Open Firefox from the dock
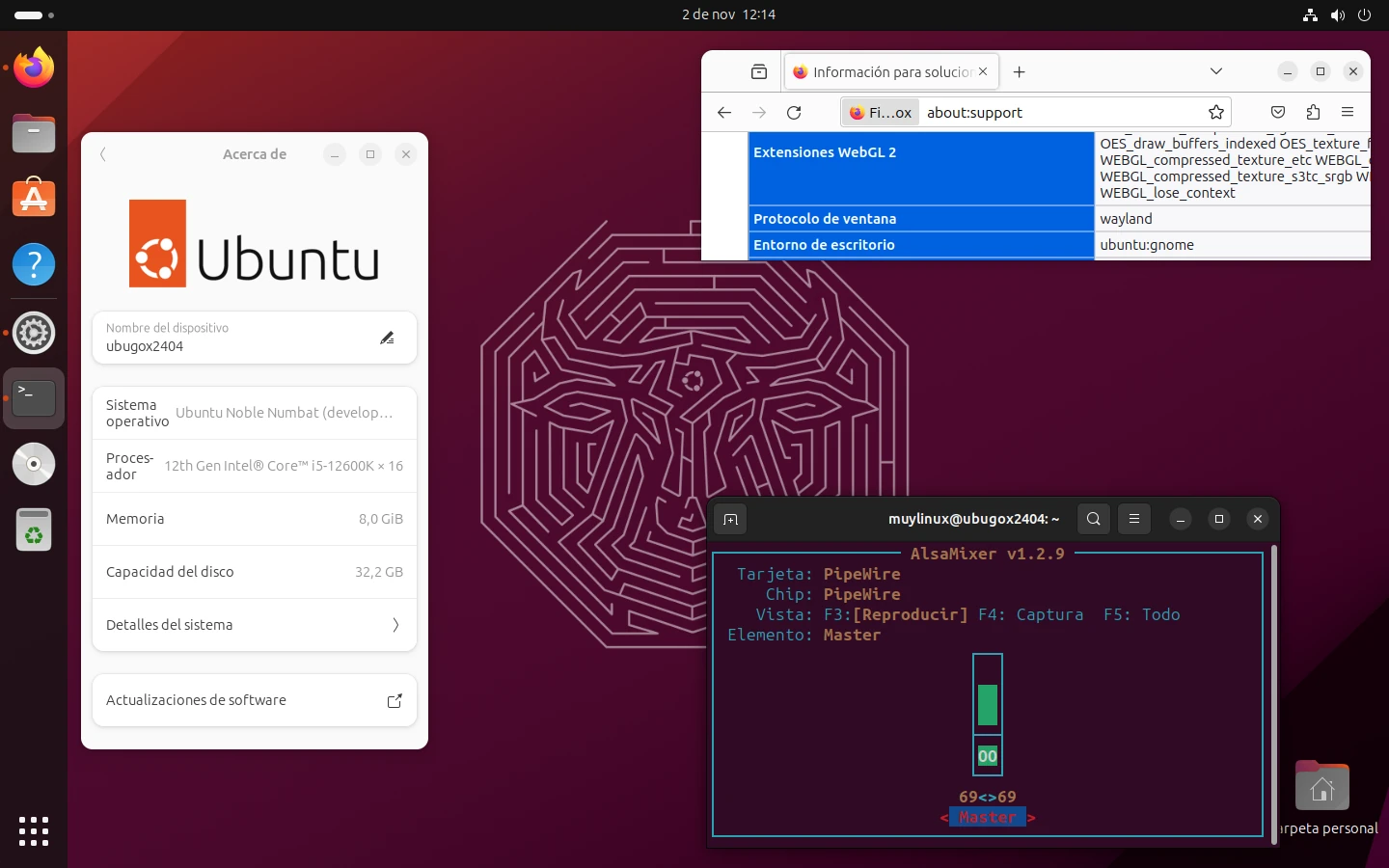 click(34, 68)
